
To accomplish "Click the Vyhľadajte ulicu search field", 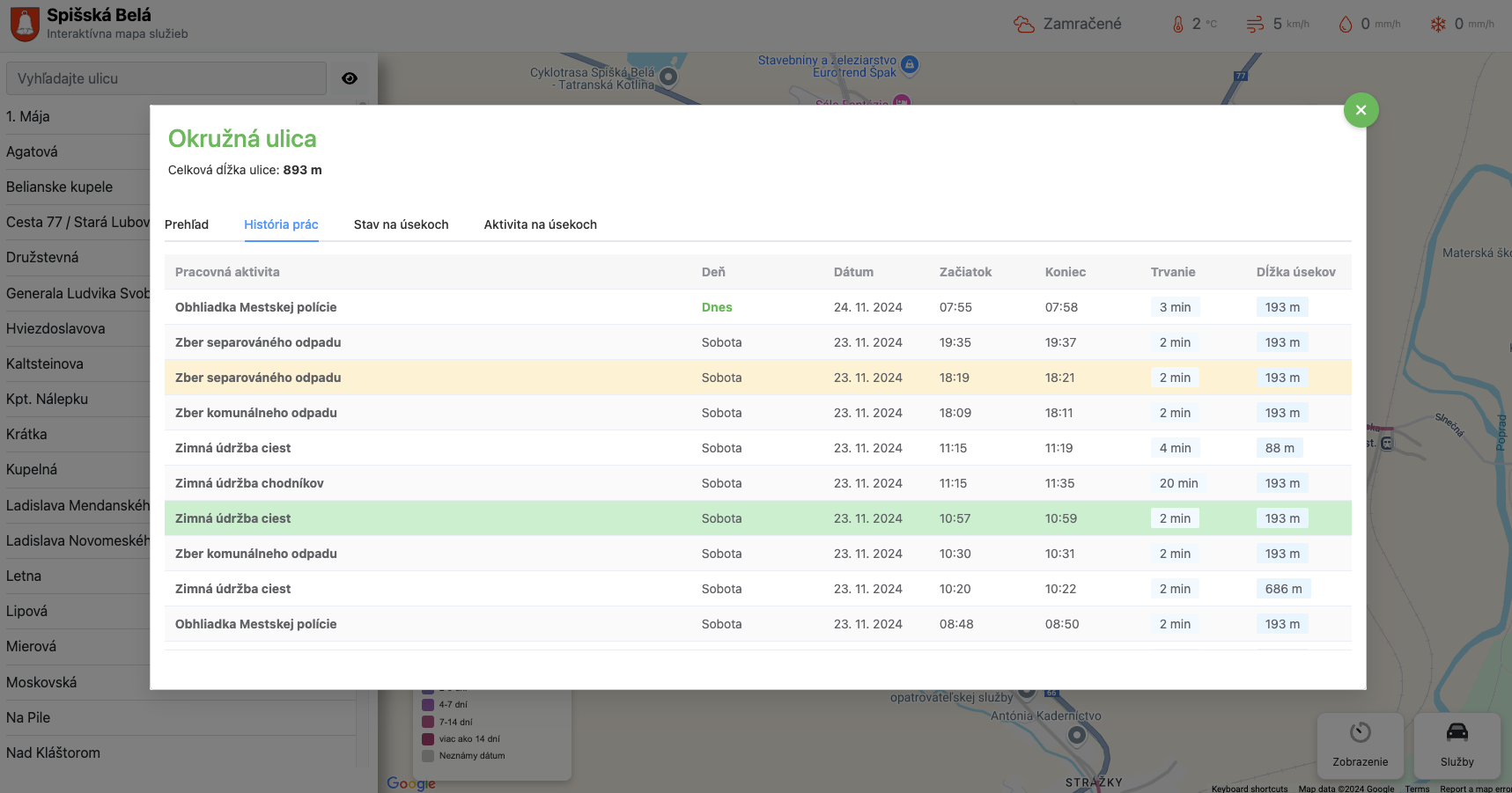I will coord(166,78).
